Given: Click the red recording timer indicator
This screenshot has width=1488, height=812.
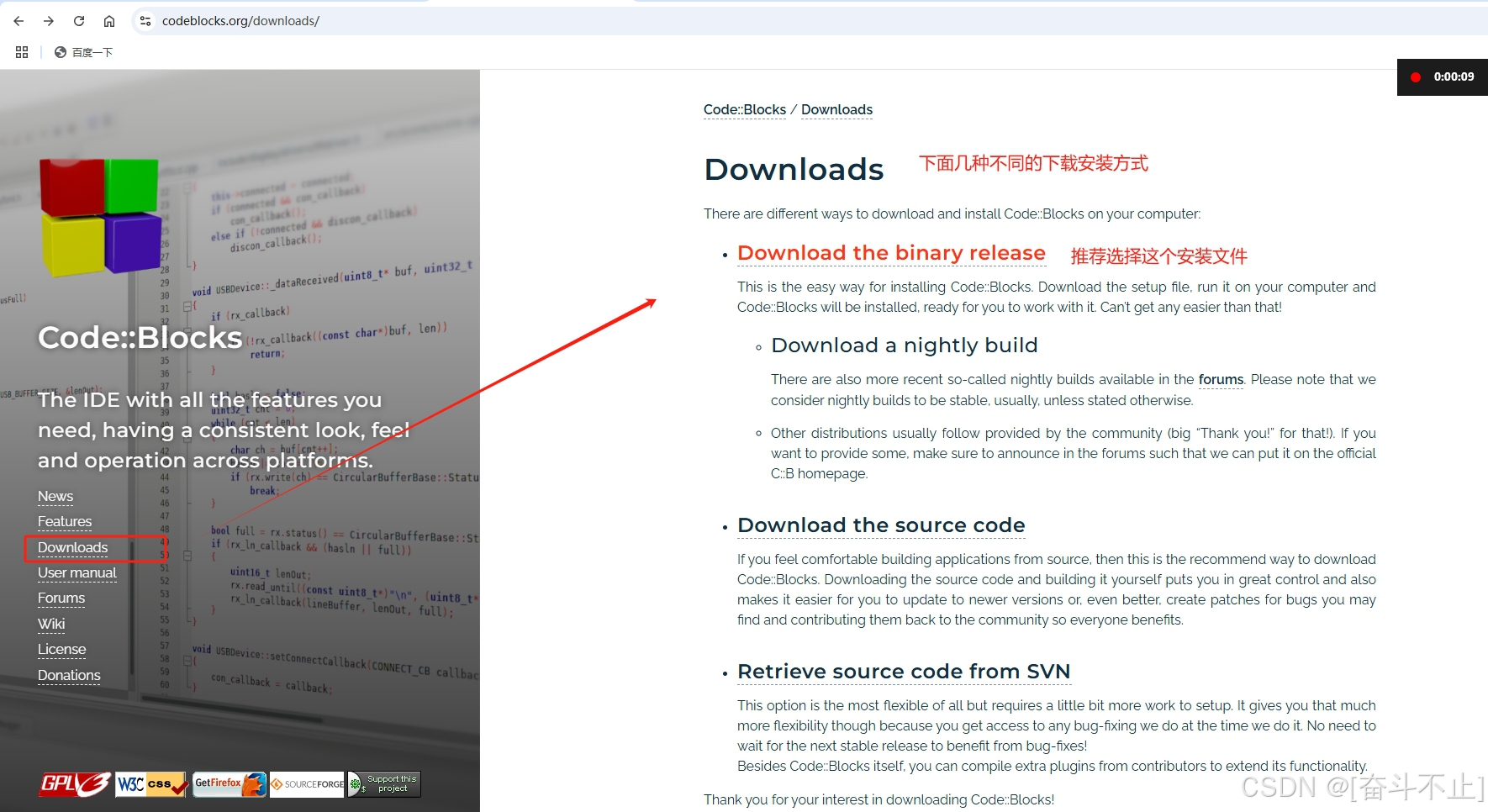Looking at the screenshot, I should [1443, 77].
